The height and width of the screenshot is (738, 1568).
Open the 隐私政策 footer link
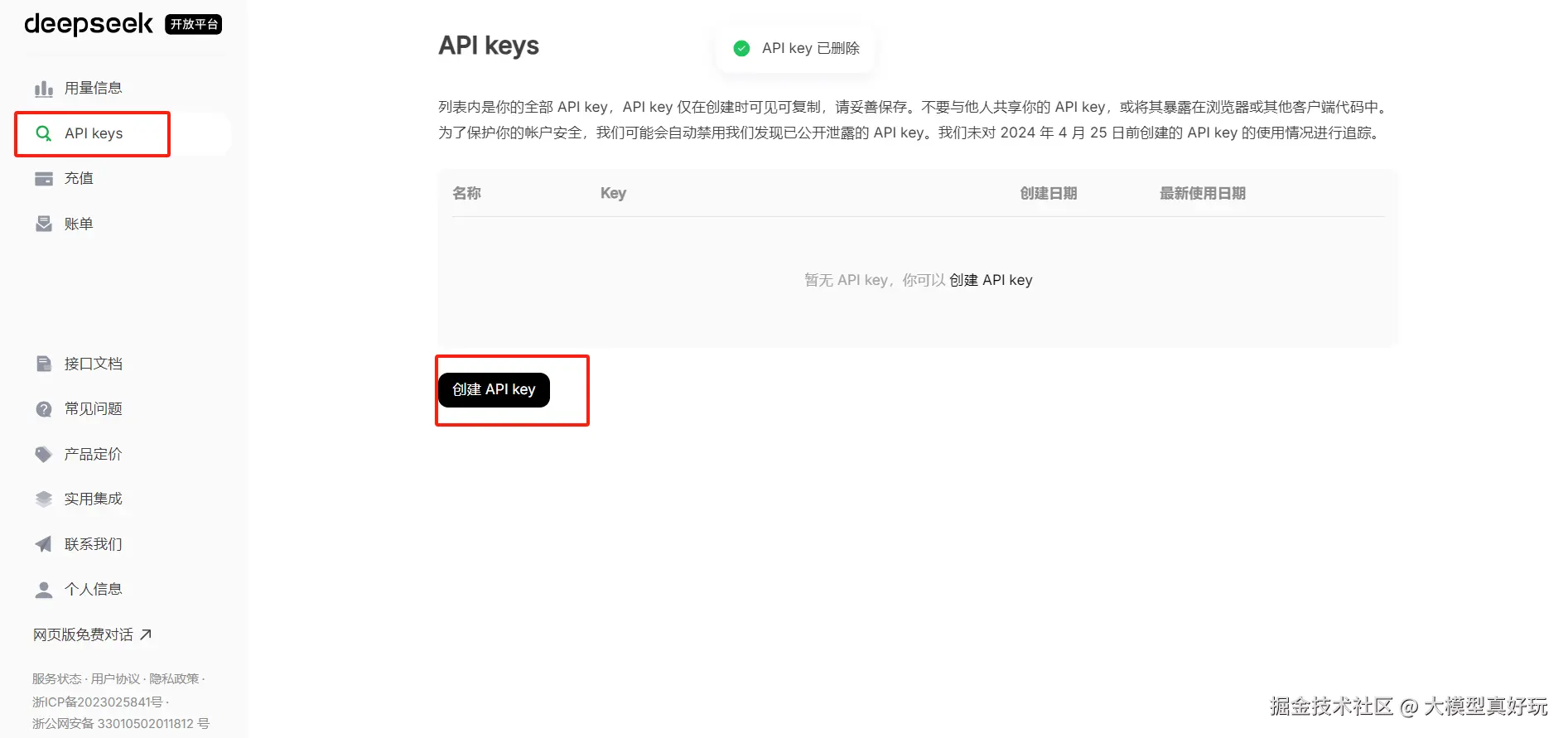tap(174, 678)
